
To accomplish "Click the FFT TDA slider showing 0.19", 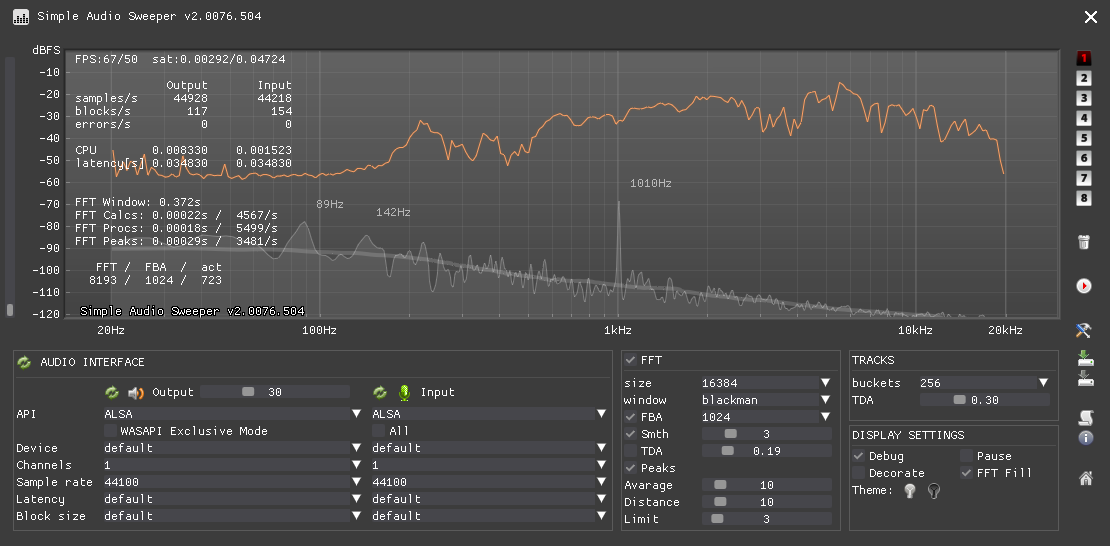I will (767, 451).
